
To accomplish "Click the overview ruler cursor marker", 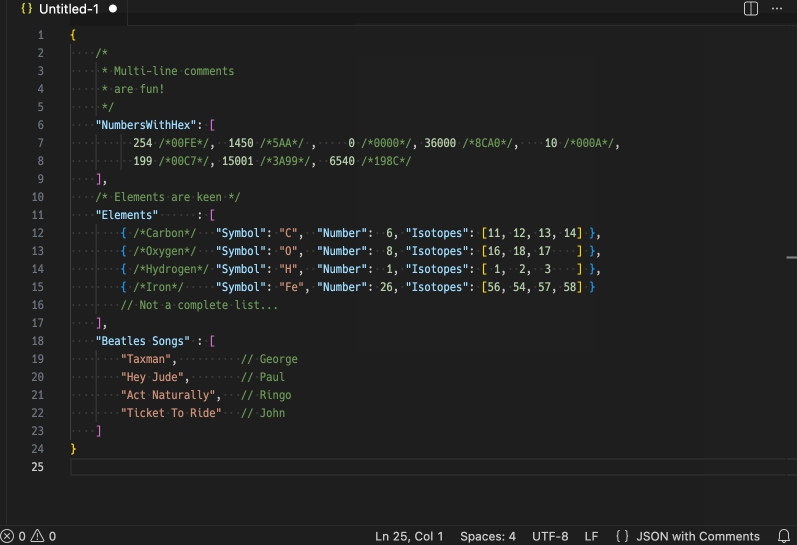I will point(791,258).
